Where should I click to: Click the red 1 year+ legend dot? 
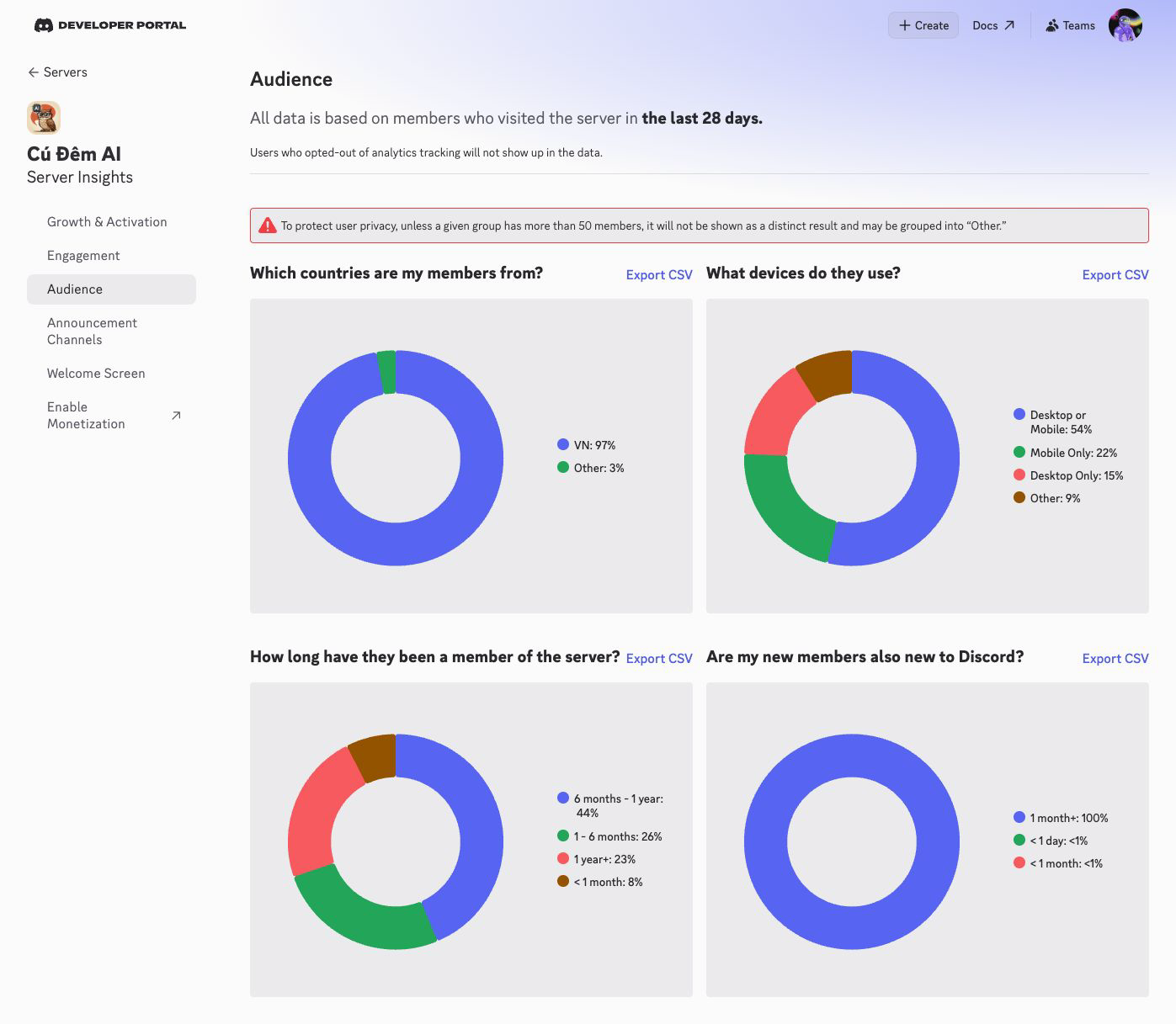563,858
